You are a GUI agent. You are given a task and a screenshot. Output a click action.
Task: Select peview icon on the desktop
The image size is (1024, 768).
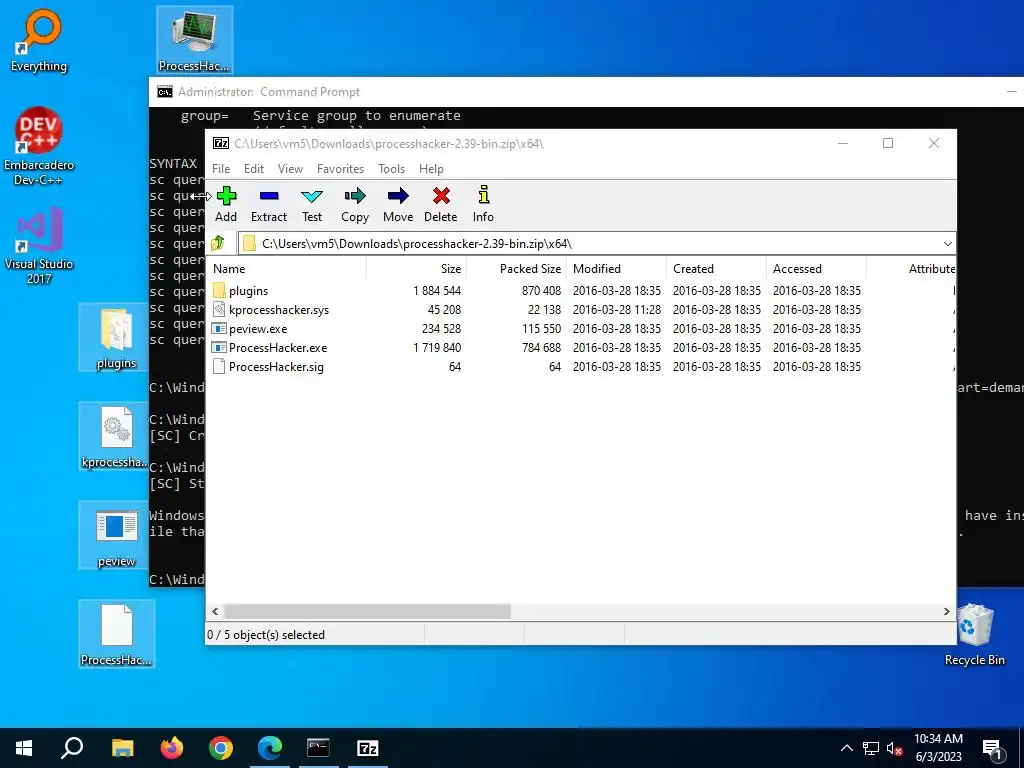(x=116, y=536)
